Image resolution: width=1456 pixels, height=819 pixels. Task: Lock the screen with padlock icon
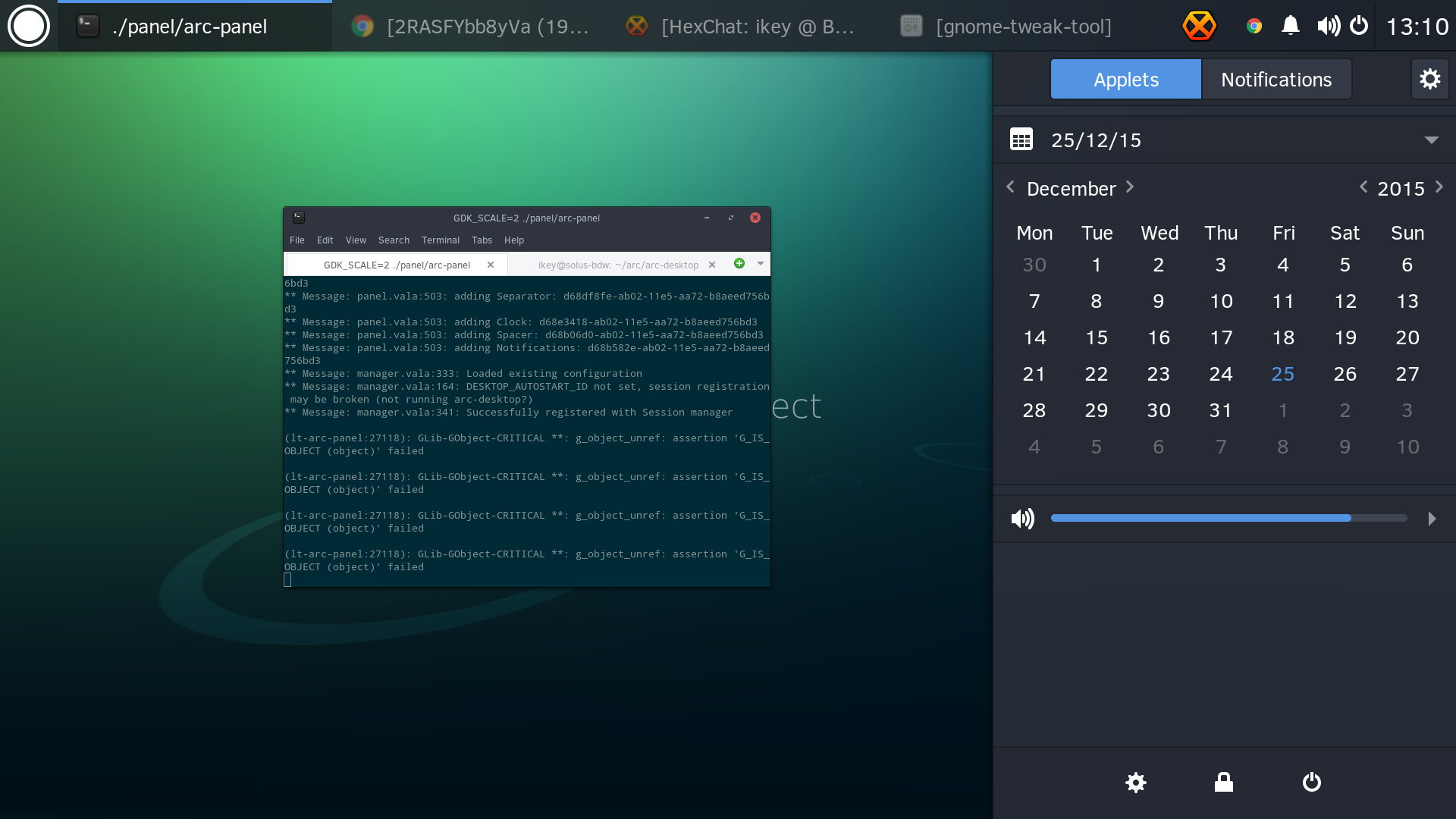1224,782
